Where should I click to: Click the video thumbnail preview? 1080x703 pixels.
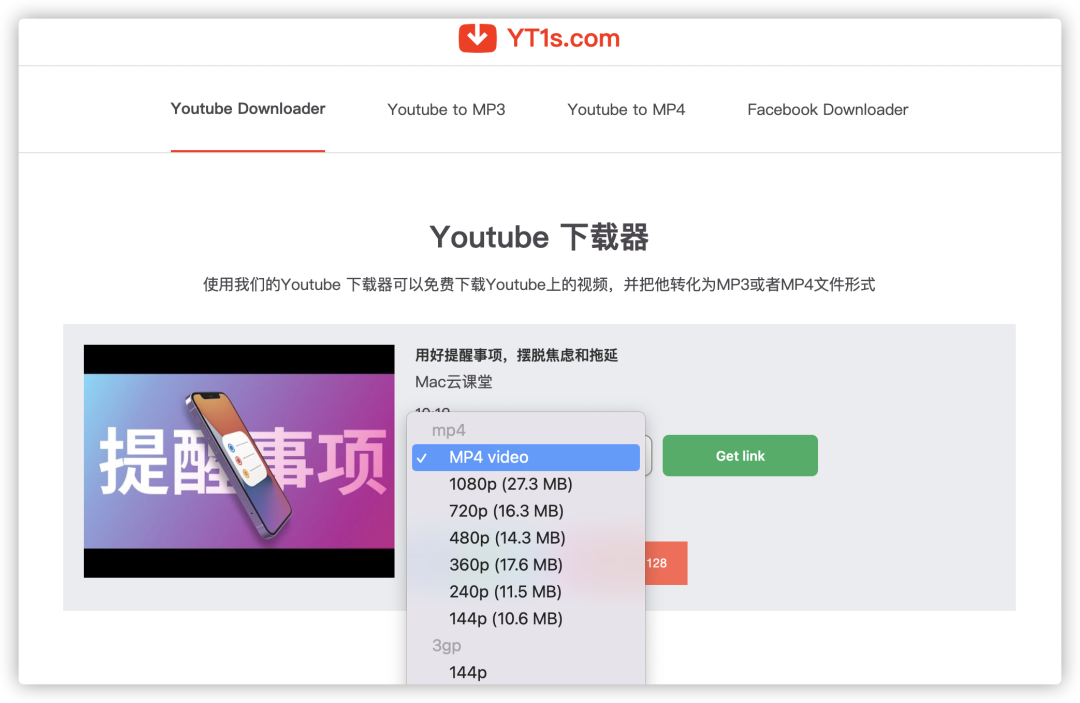(x=239, y=461)
